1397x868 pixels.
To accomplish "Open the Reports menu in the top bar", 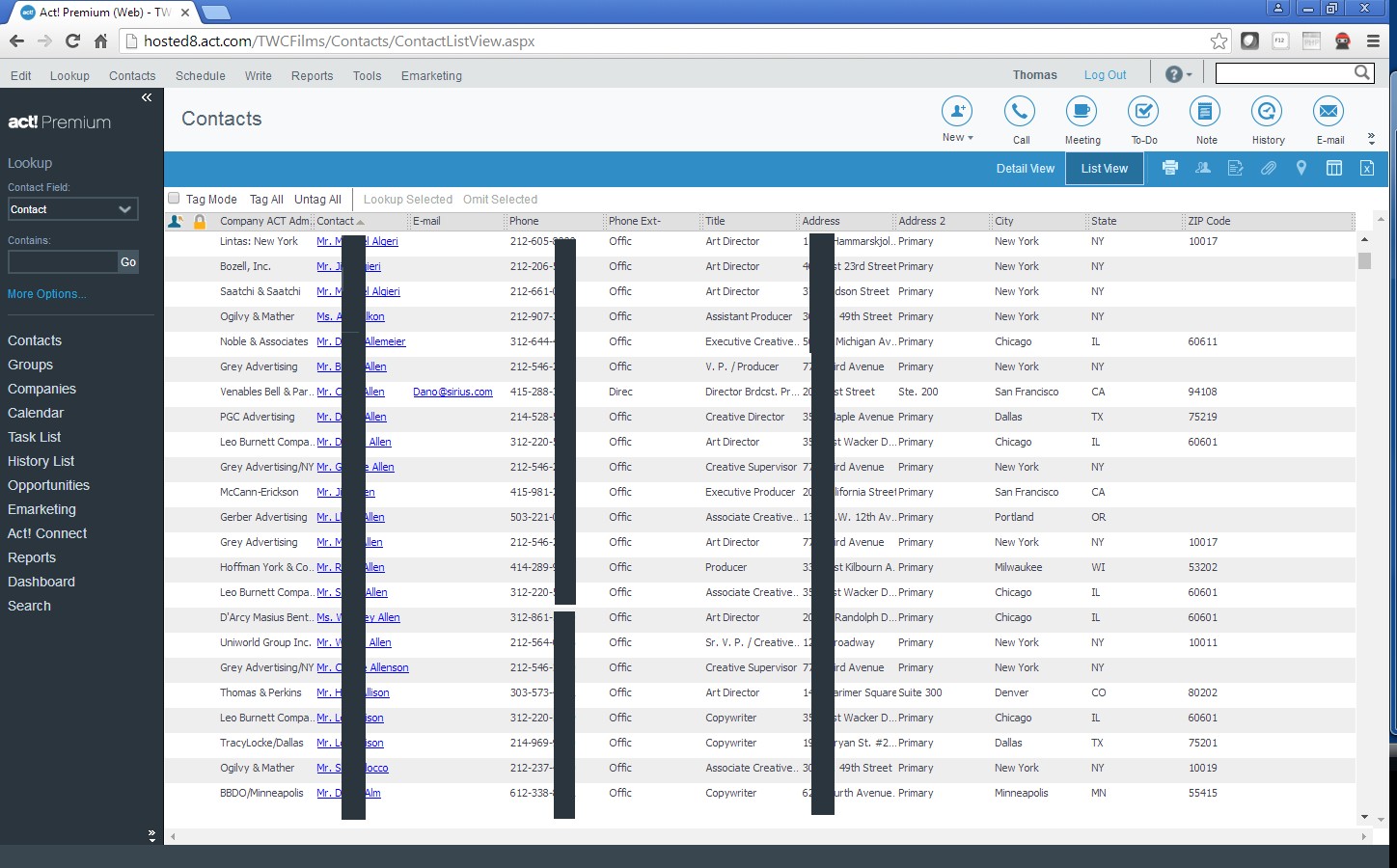I will pos(313,75).
